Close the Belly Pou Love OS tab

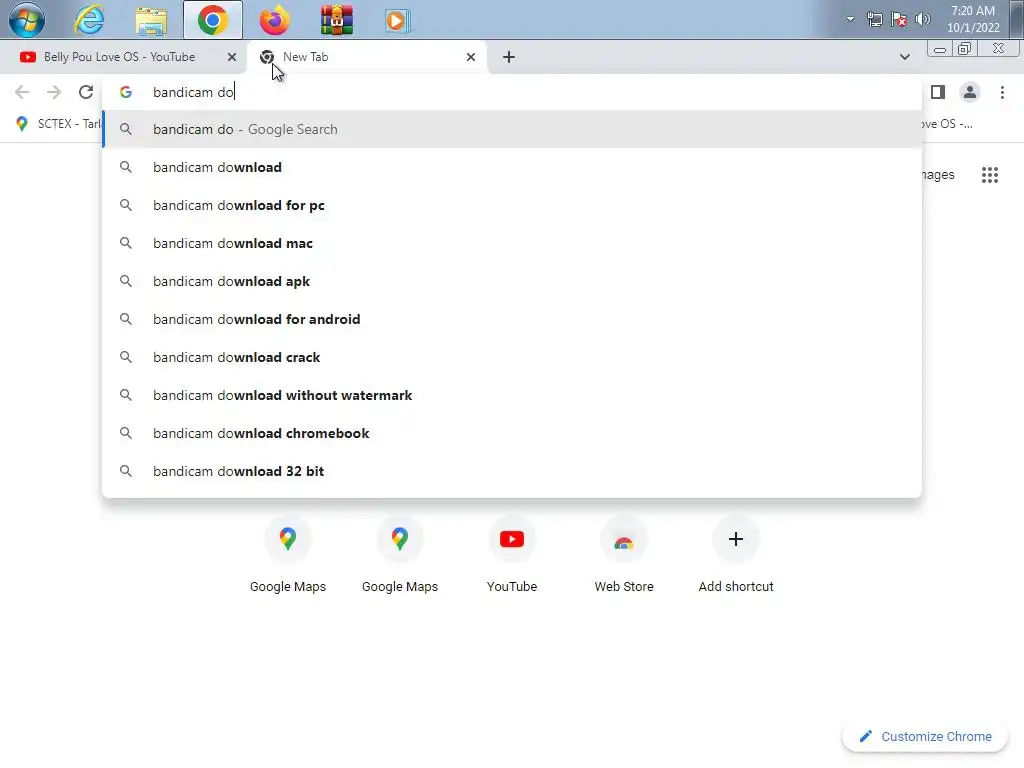pyautogui.click(x=232, y=57)
